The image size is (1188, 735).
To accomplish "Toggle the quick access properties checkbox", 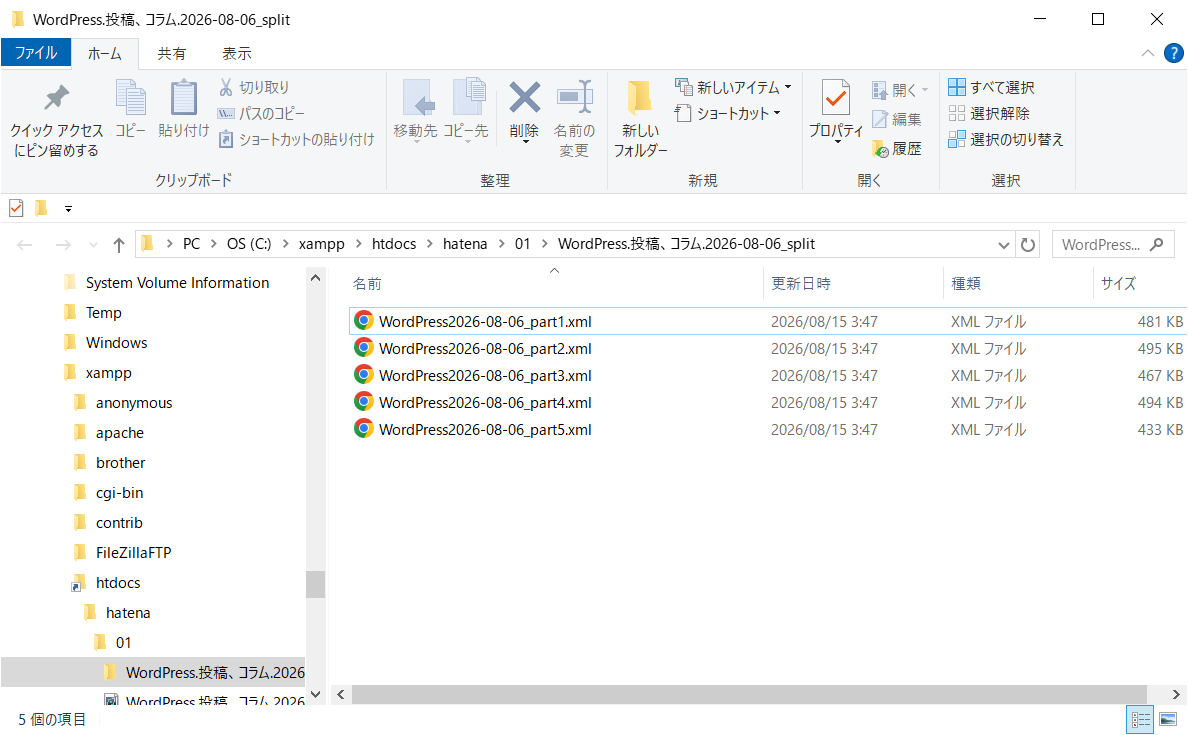I will tap(16, 208).
